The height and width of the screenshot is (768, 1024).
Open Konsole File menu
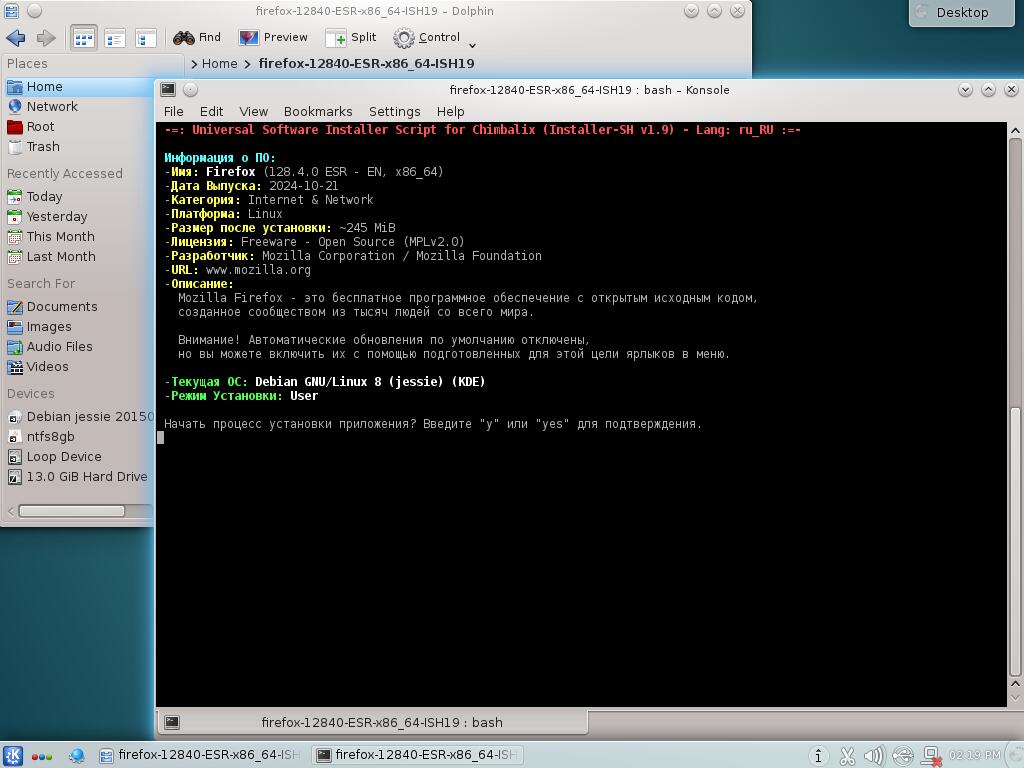tap(174, 112)
